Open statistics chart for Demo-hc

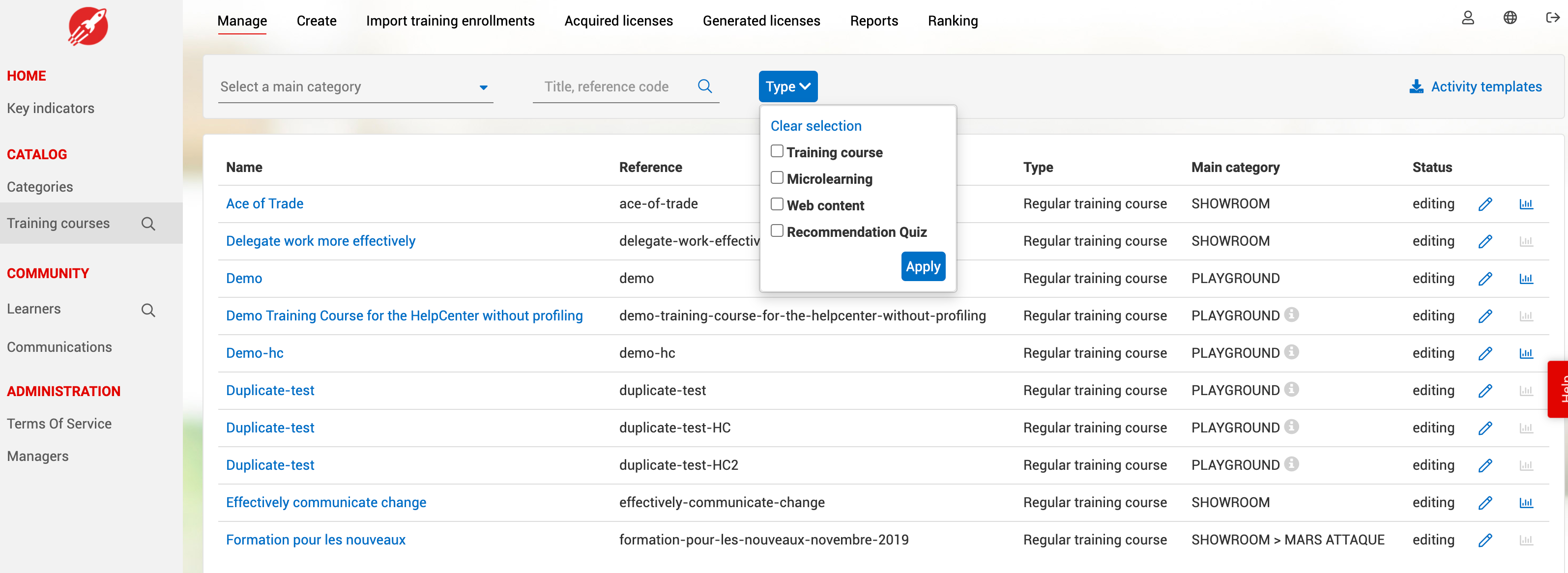[x=1525, y=354]
